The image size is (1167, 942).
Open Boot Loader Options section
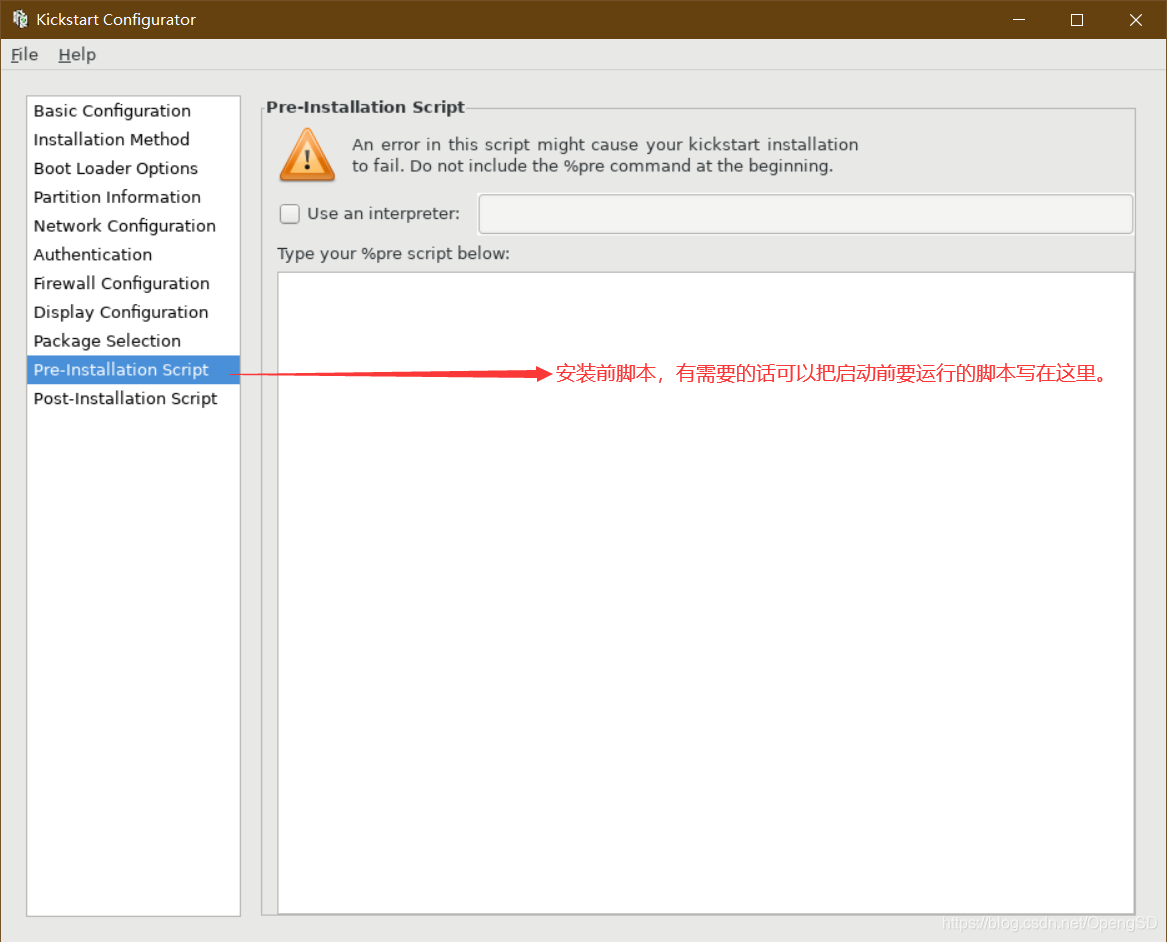click(133, 168)
